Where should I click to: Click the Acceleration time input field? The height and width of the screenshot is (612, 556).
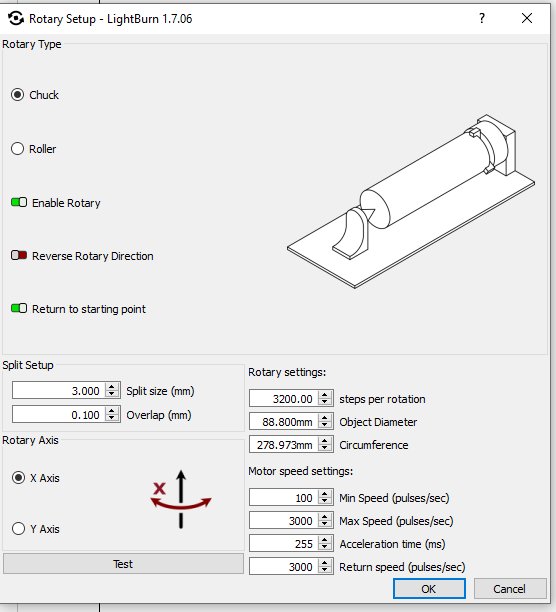pos(284,544)
